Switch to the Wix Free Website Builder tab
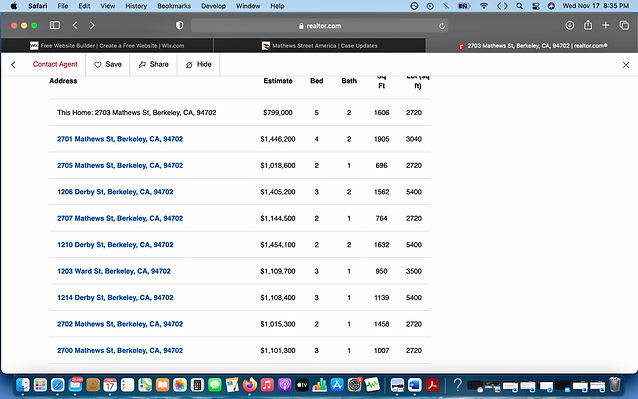 (107, 46)
